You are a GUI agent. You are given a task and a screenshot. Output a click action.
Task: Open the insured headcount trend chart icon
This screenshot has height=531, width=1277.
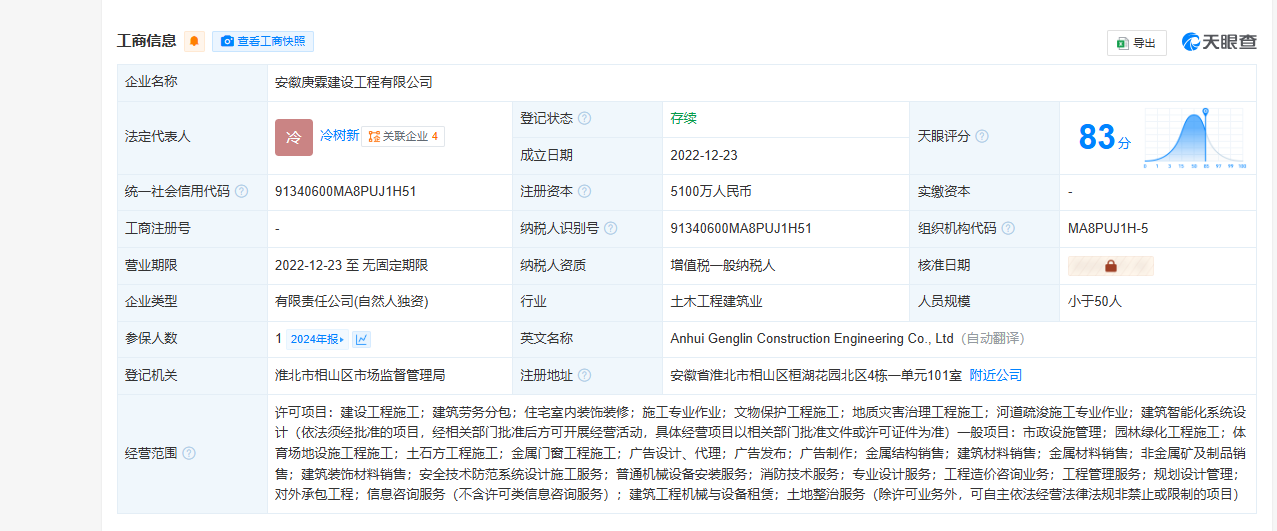pos(361,339)
